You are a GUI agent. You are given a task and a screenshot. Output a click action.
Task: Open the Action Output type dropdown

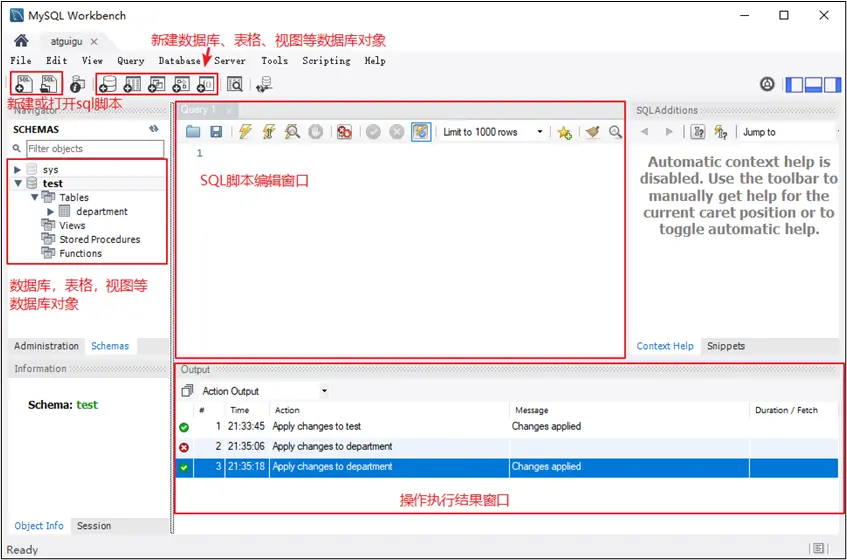[265, 391]
